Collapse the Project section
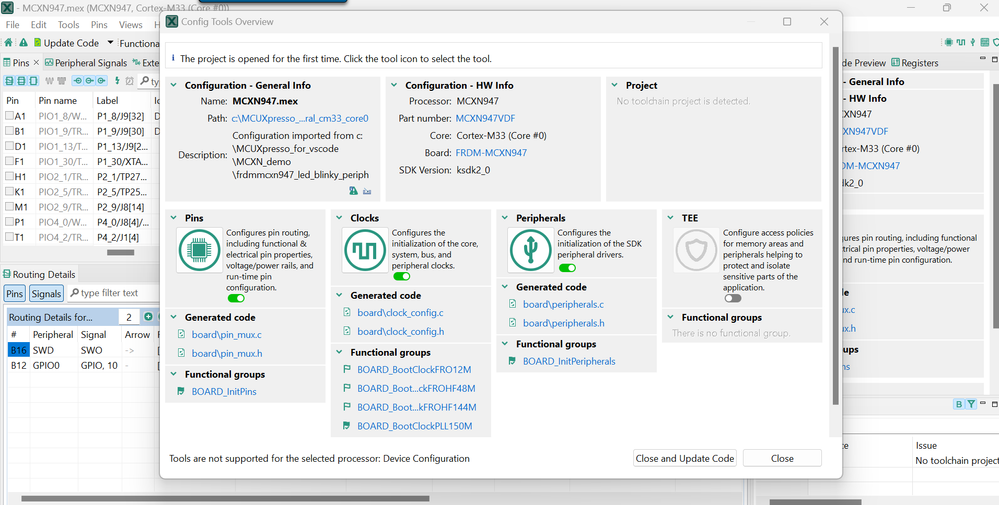Viewport: 999px width, 505px height. click(614, 85)
